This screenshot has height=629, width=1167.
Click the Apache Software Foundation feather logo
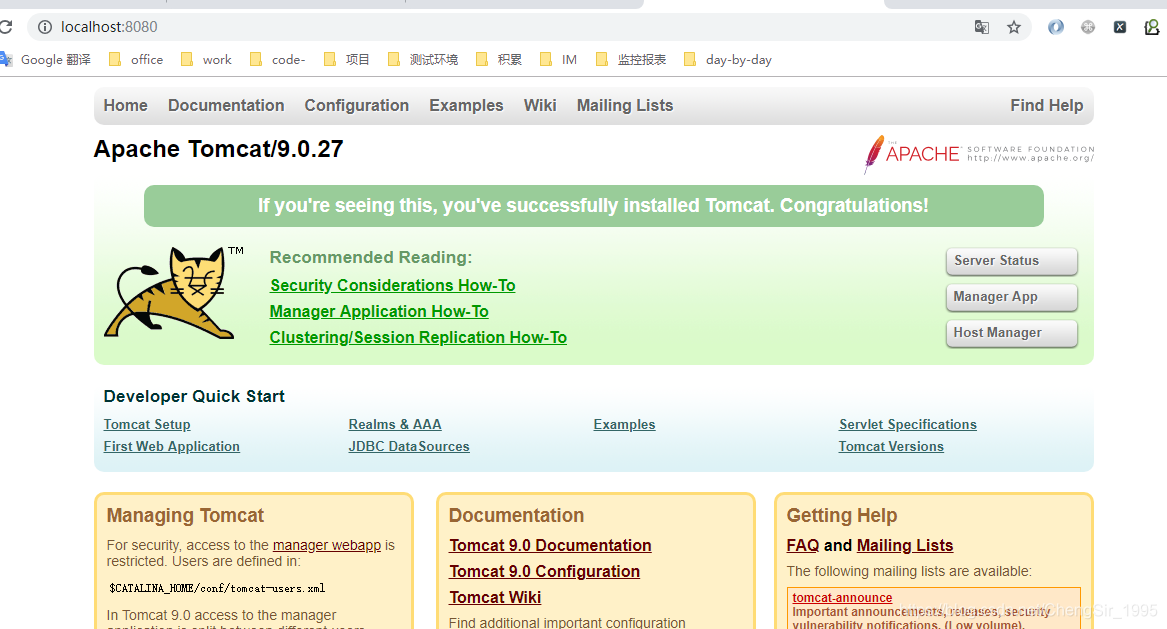point(979,154)
